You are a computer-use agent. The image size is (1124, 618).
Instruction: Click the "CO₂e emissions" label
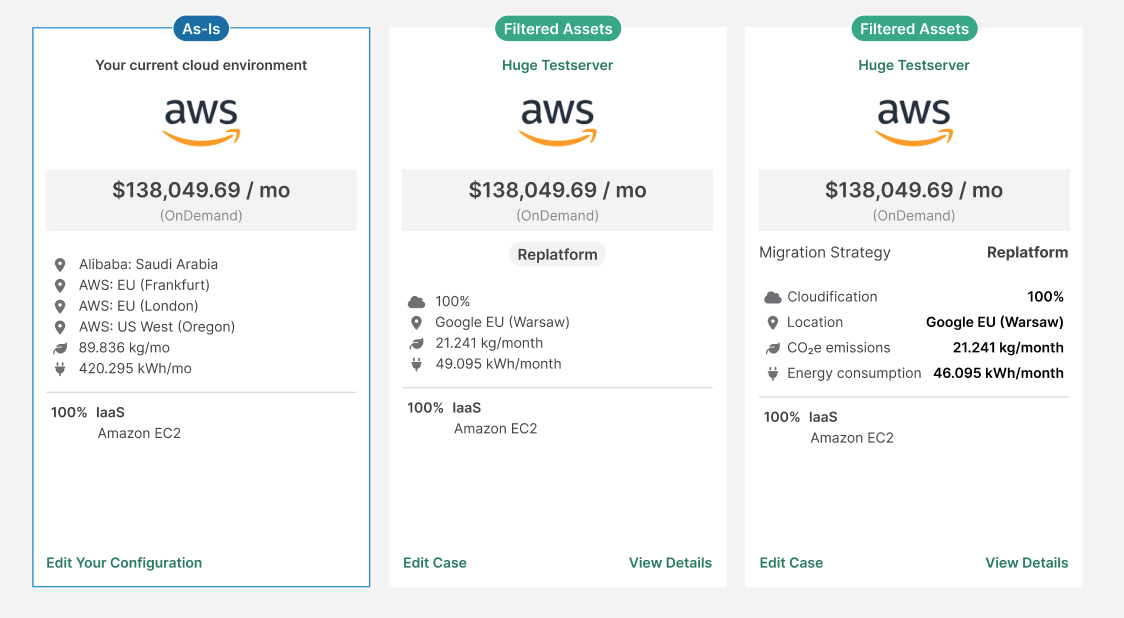click(839, 348)
